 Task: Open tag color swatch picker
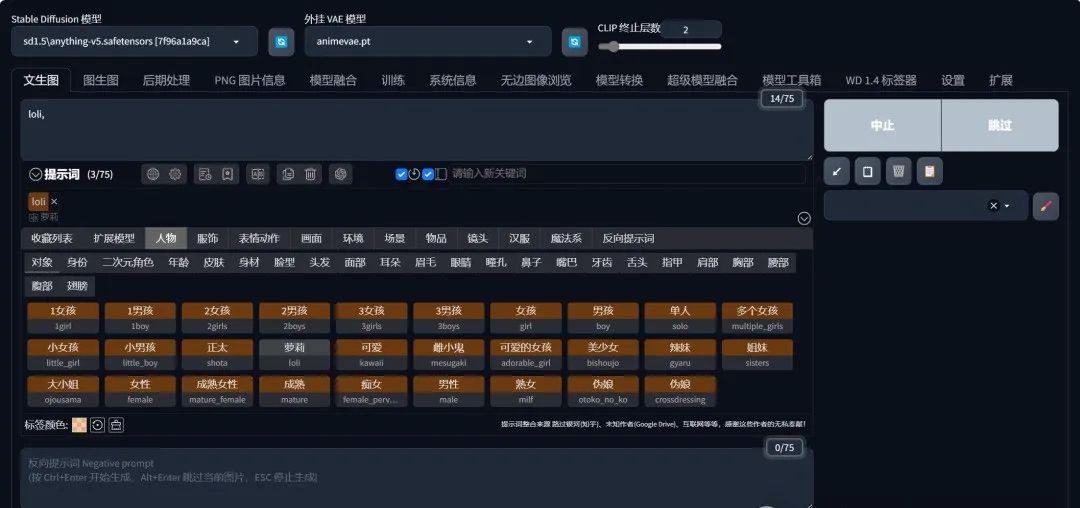80,425
